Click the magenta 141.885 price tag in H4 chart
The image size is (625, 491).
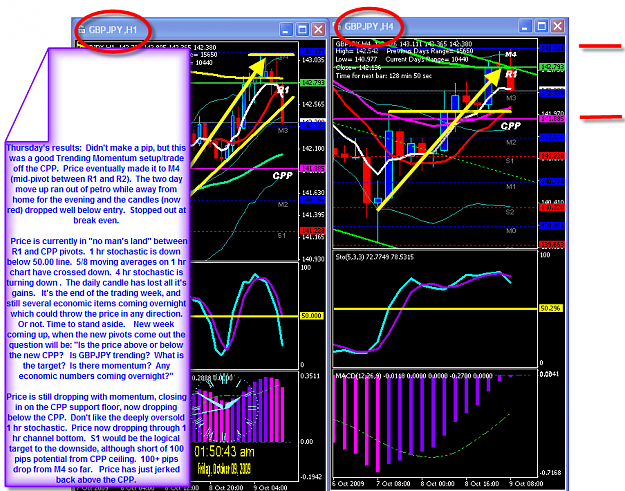pos(552,119)
